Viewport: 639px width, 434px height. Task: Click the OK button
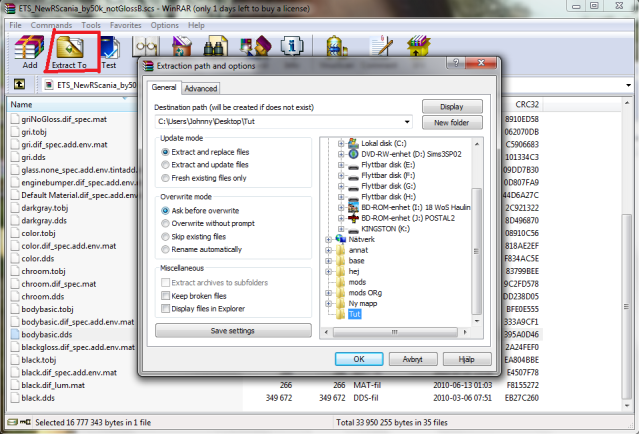[x=359, y=359]
